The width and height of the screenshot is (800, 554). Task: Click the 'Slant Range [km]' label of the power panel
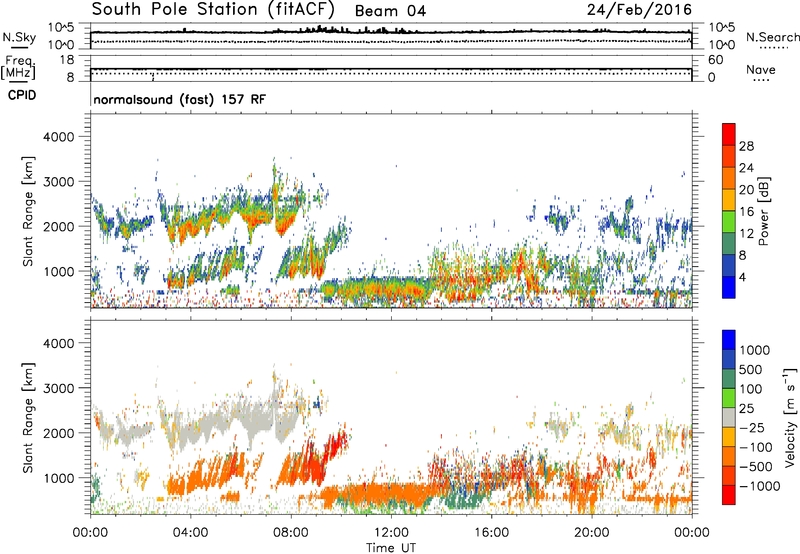(x=28, y=211)
